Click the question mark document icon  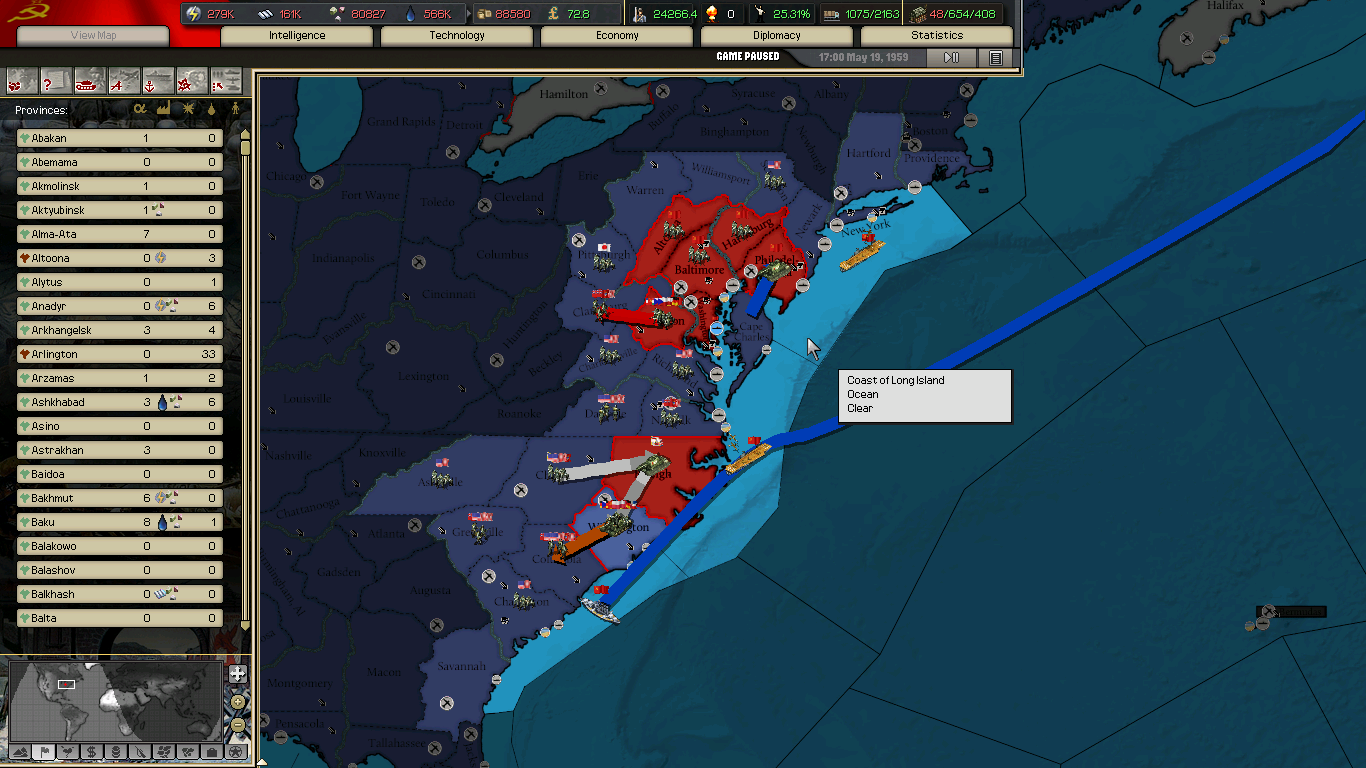pyautogui.click(x=56, y=81)
